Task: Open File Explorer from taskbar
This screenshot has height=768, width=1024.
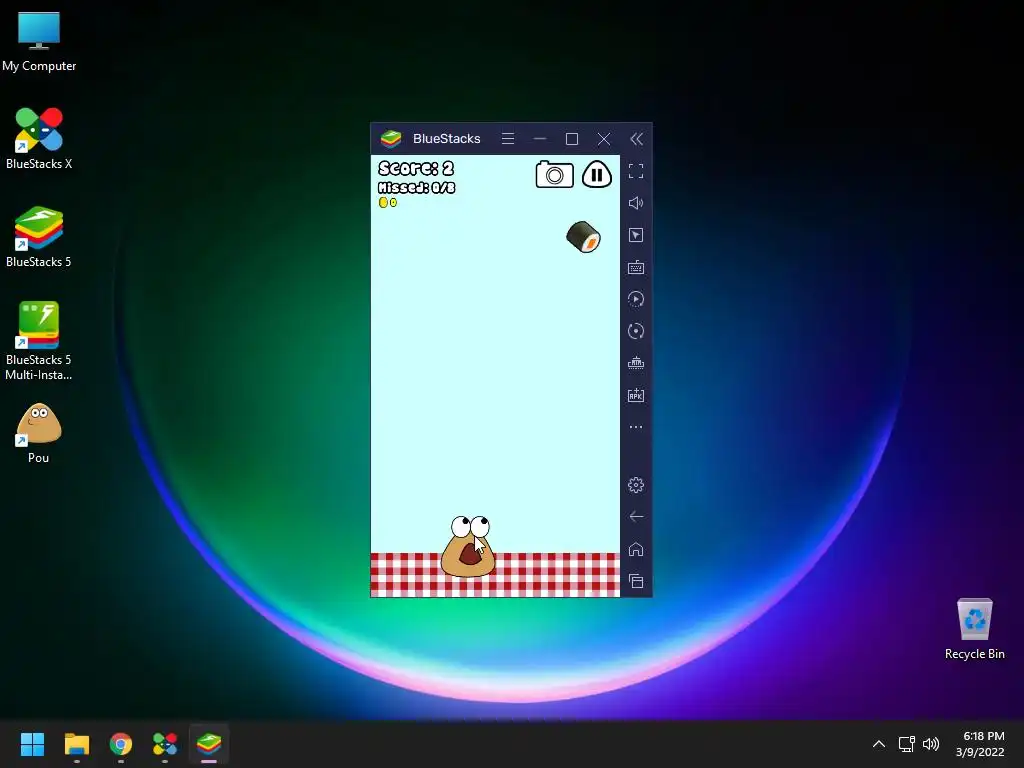Action: click(x=76, y=744)
